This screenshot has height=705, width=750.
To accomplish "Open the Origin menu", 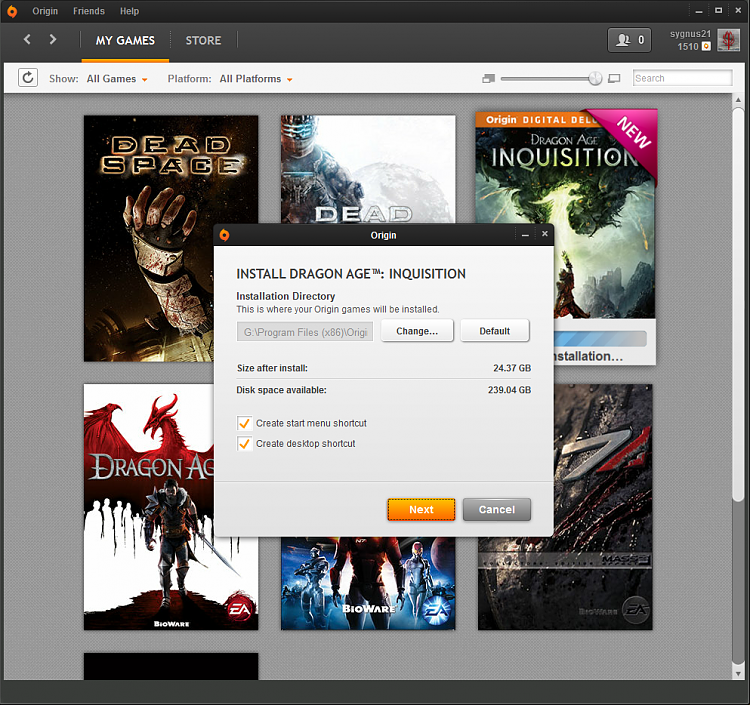I will click(45, 11).
